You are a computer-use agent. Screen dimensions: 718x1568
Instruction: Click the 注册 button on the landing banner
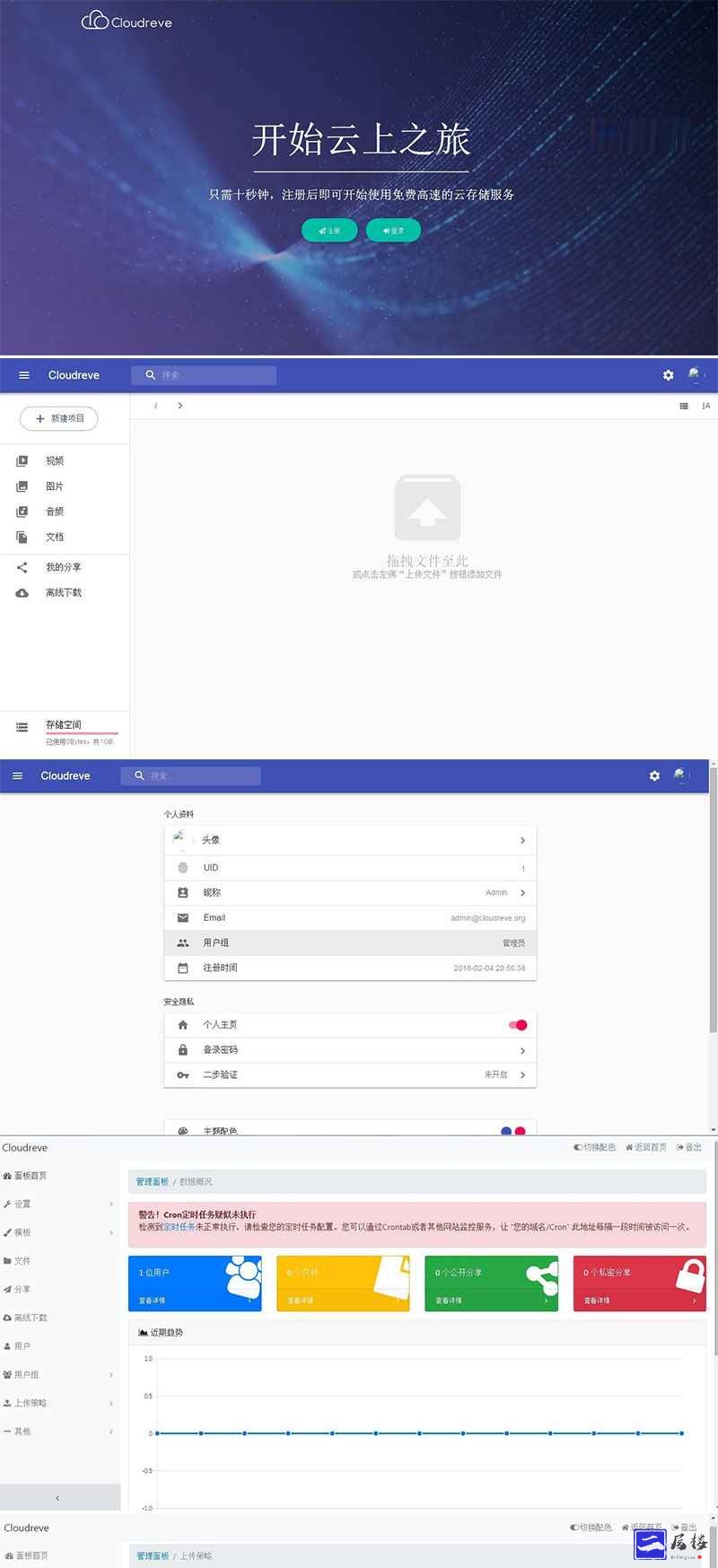(x=329, y=231)
